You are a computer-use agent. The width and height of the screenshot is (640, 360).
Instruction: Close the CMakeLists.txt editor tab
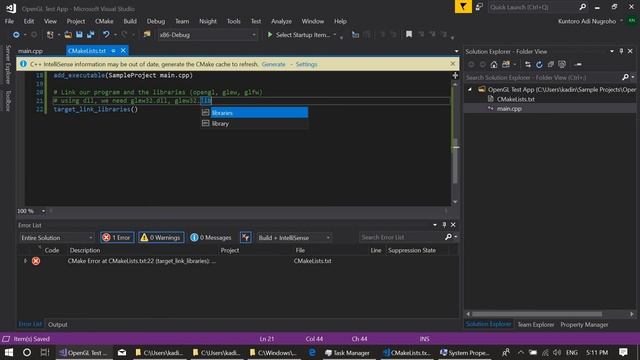pyautogui.click(x=123, y=51)
